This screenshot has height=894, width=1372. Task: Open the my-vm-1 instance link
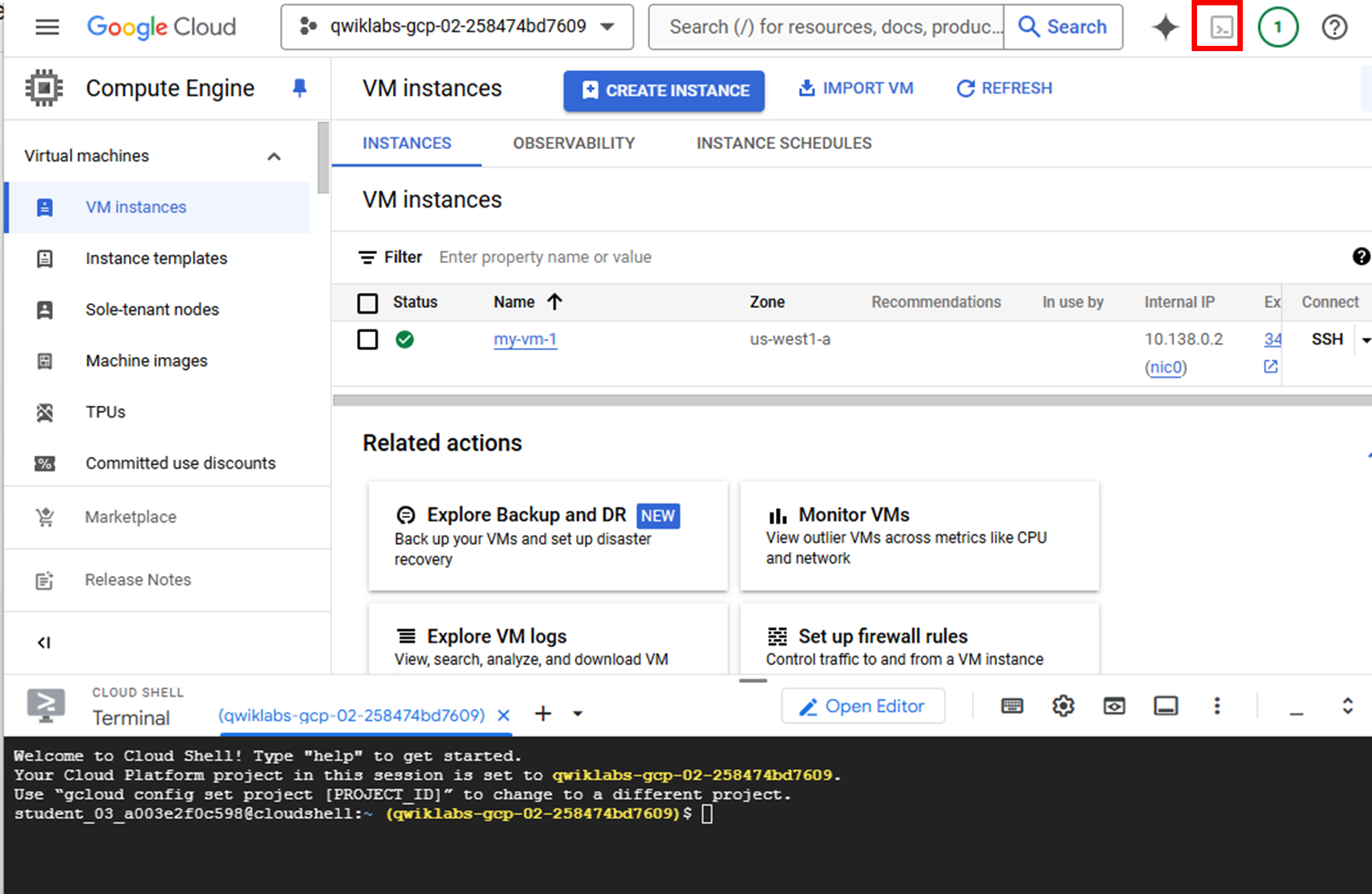coord(525,339)
